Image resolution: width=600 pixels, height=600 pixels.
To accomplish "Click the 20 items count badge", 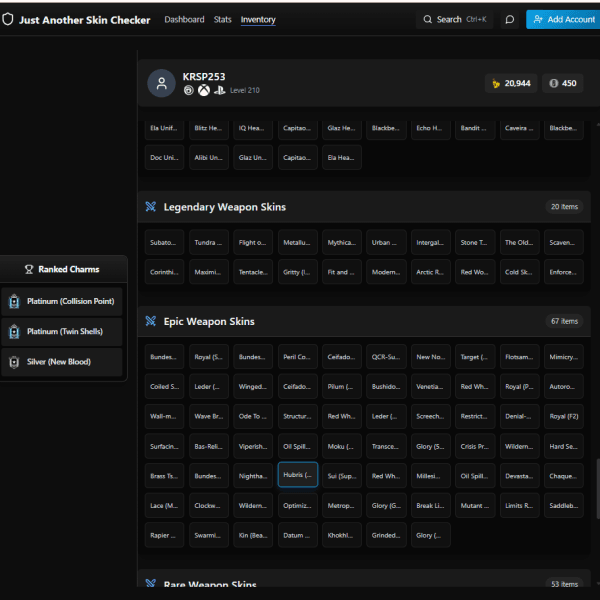I will [564, 207].
